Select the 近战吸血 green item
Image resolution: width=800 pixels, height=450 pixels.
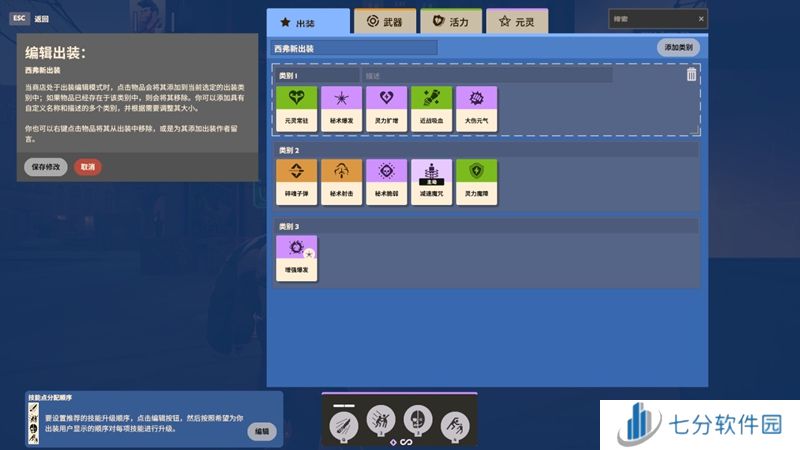(432, 107)
